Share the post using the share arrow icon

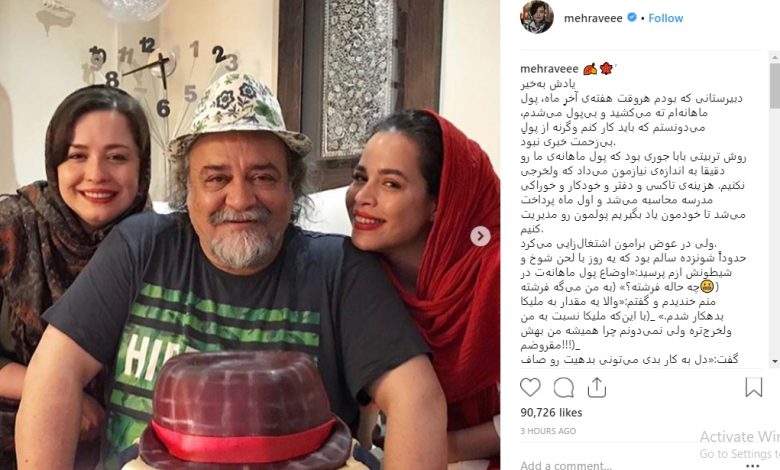point(596,387)
